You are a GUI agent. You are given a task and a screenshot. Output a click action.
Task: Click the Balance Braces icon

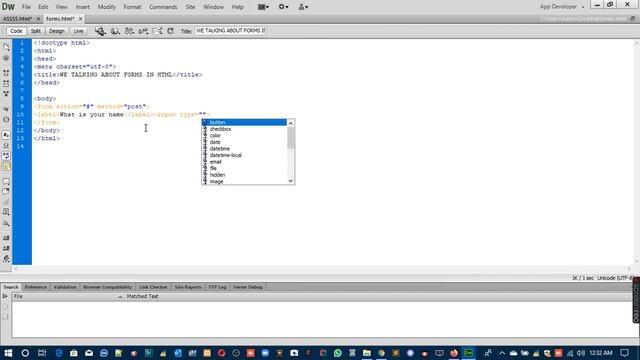click(6, 120)
